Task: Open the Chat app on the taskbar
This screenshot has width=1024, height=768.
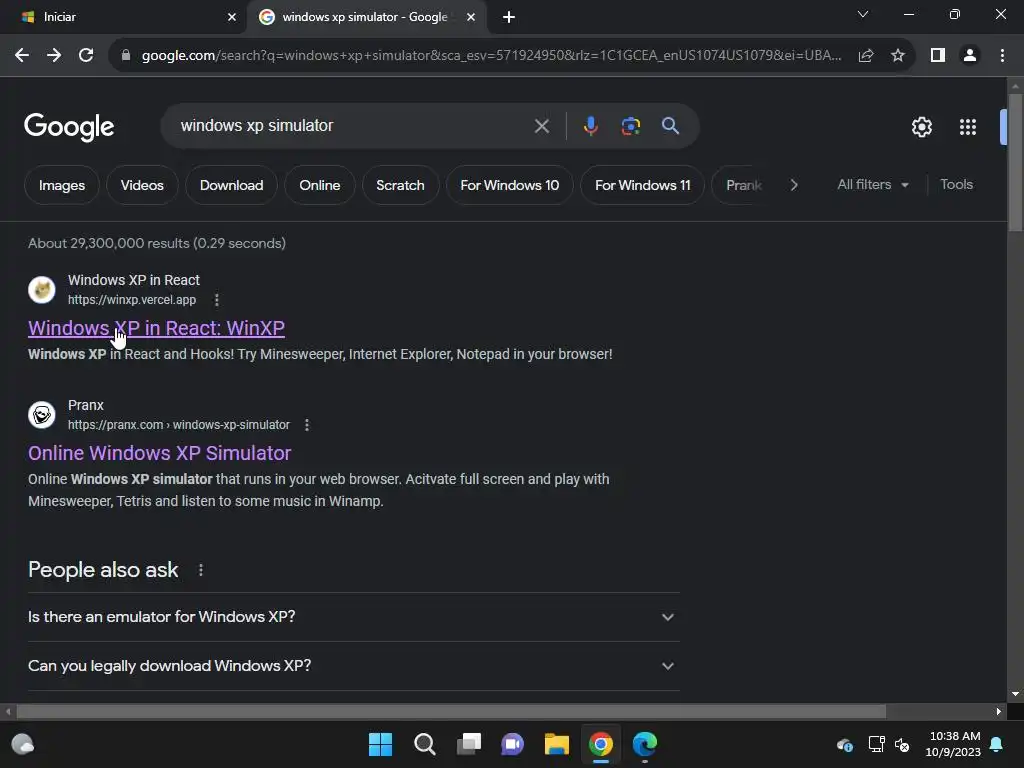Action: [513, 744]
